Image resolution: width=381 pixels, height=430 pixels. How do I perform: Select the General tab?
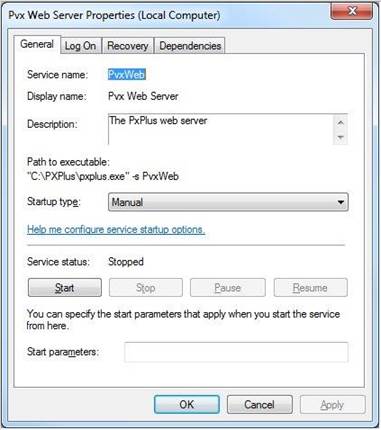pos(37,44)
